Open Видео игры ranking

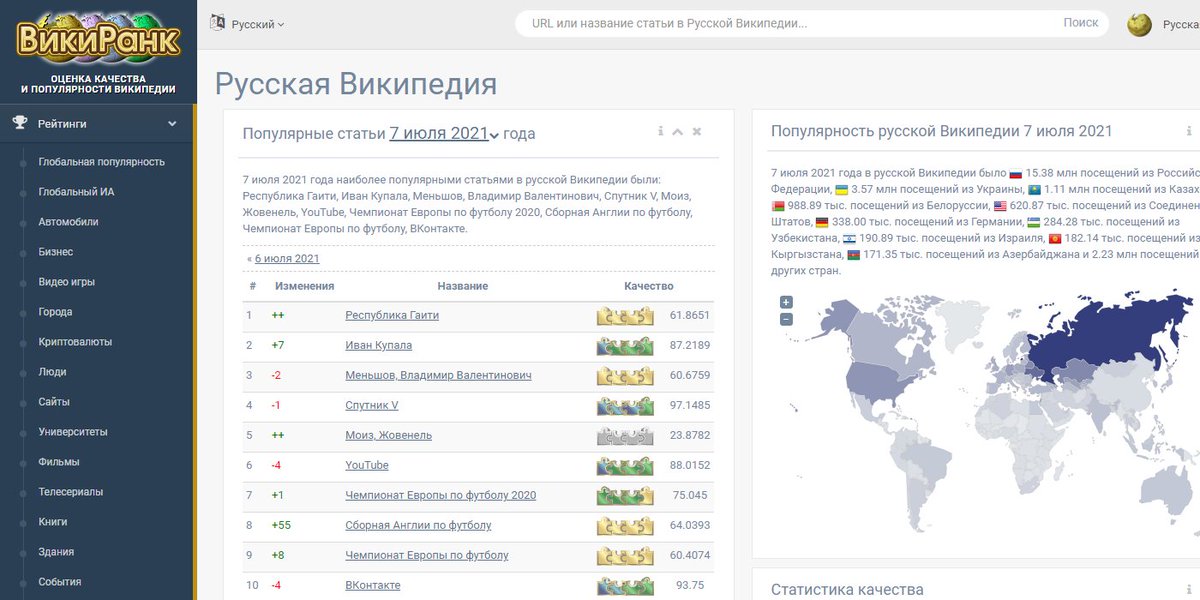pos(66,282)
